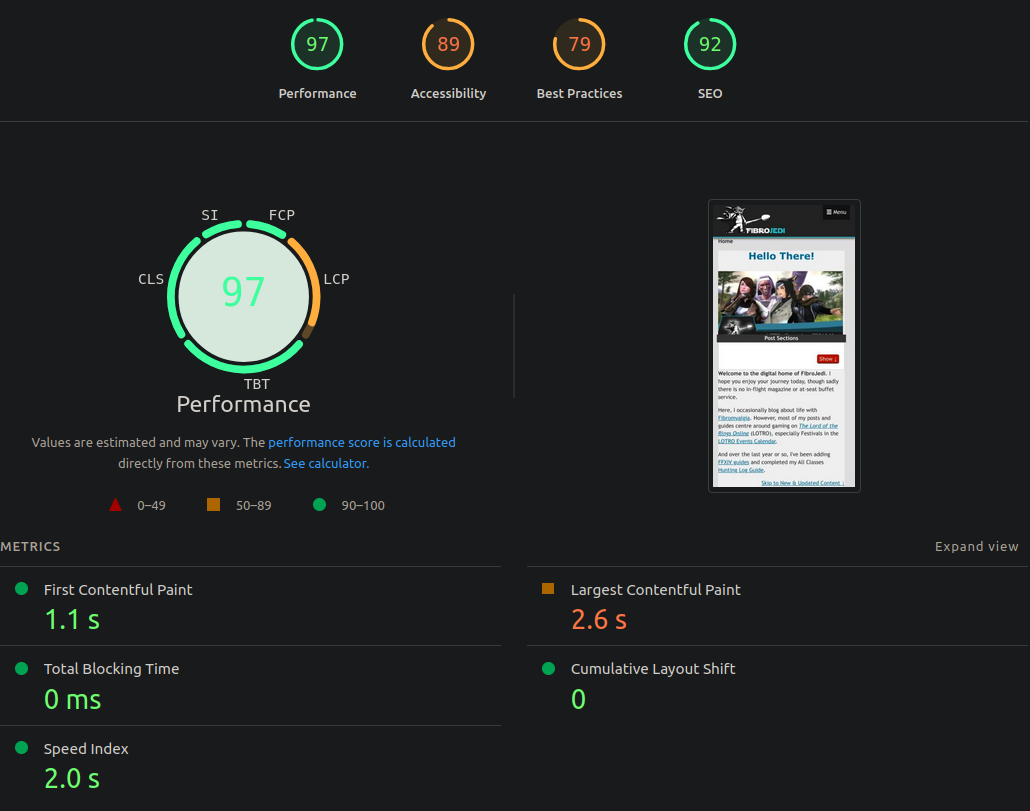Click the 90–100 legend range text

[x=363, y=506]
